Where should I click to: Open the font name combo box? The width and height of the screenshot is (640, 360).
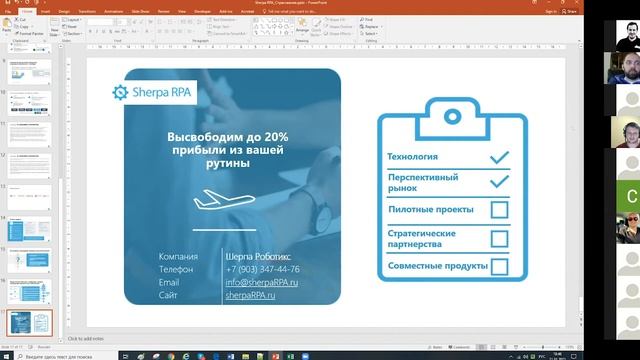coord(100,22)
